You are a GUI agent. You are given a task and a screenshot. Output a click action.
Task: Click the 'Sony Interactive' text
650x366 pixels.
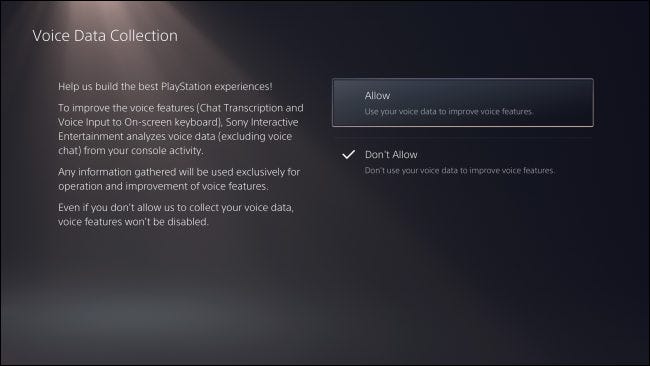262,122
